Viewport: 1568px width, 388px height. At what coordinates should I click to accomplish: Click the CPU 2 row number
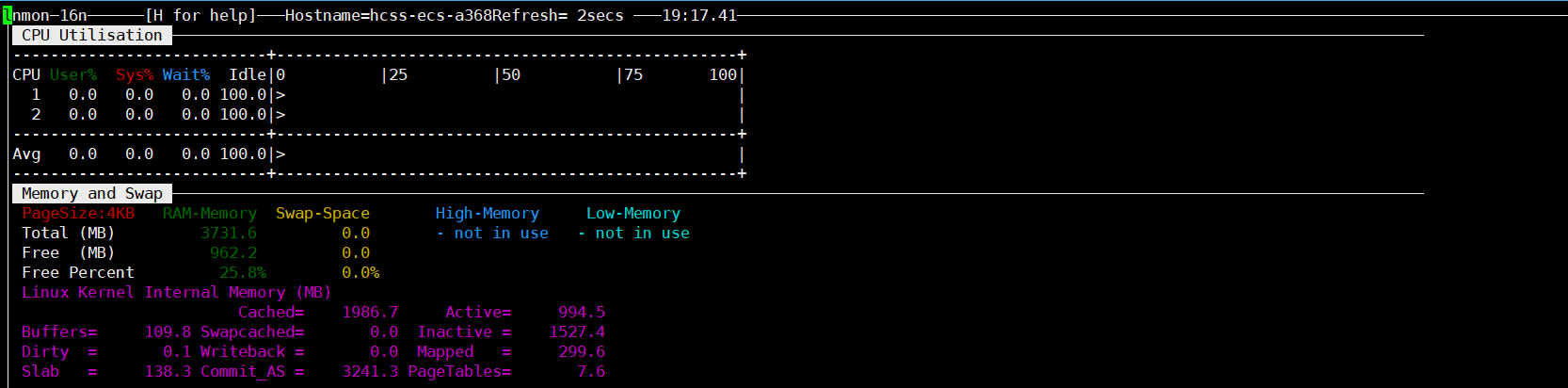point(36,115)
